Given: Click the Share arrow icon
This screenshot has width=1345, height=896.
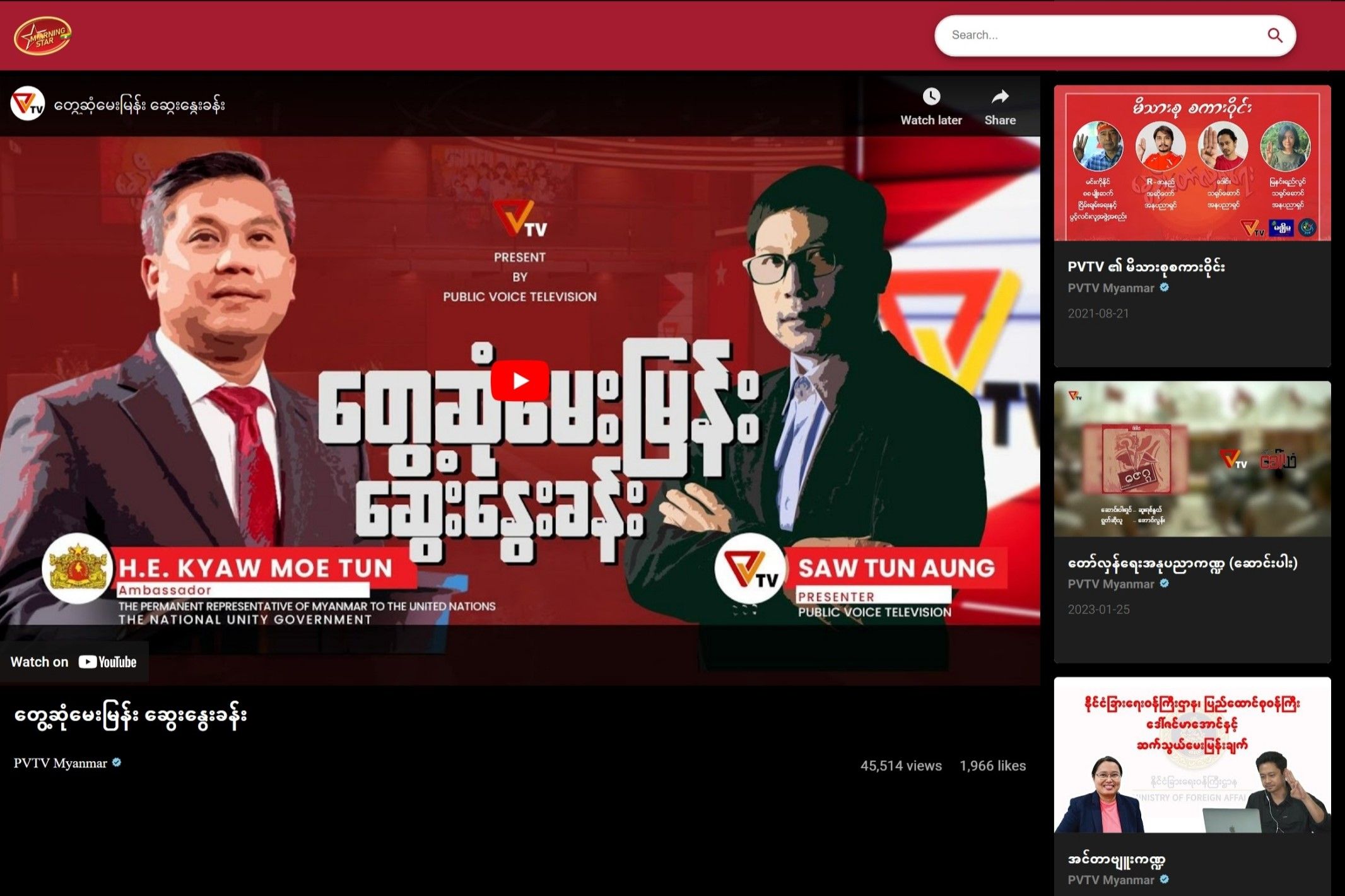Looking at the screenshot, I should click(1000, 96).
